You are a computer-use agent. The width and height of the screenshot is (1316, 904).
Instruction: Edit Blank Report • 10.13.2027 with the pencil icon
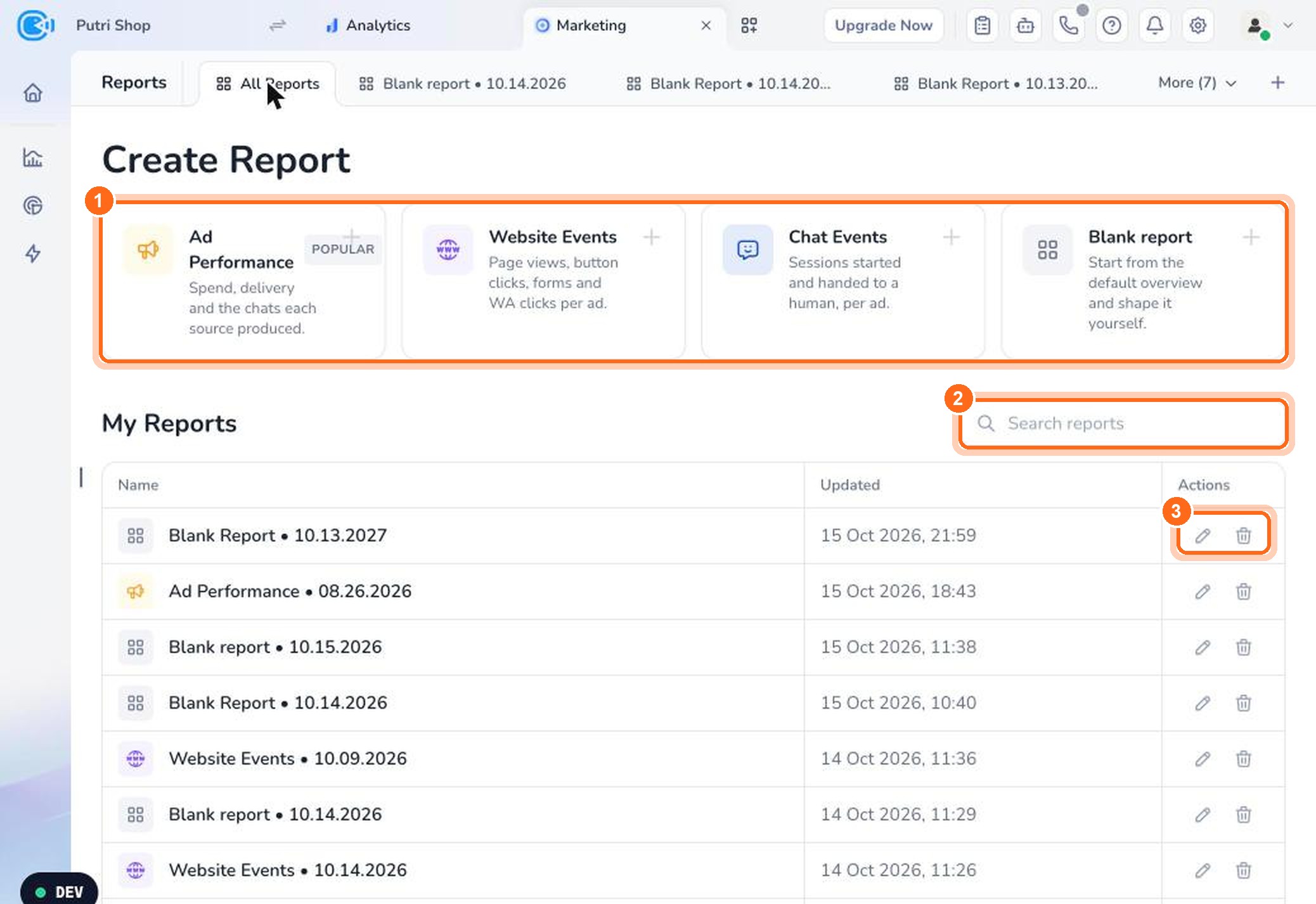click(x=1203, y=536)
